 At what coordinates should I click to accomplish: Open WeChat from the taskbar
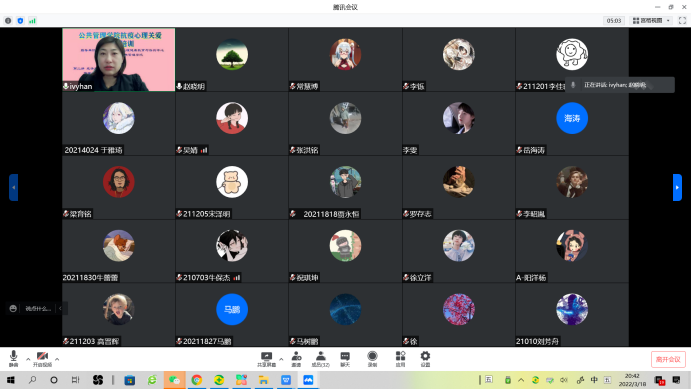174,380
